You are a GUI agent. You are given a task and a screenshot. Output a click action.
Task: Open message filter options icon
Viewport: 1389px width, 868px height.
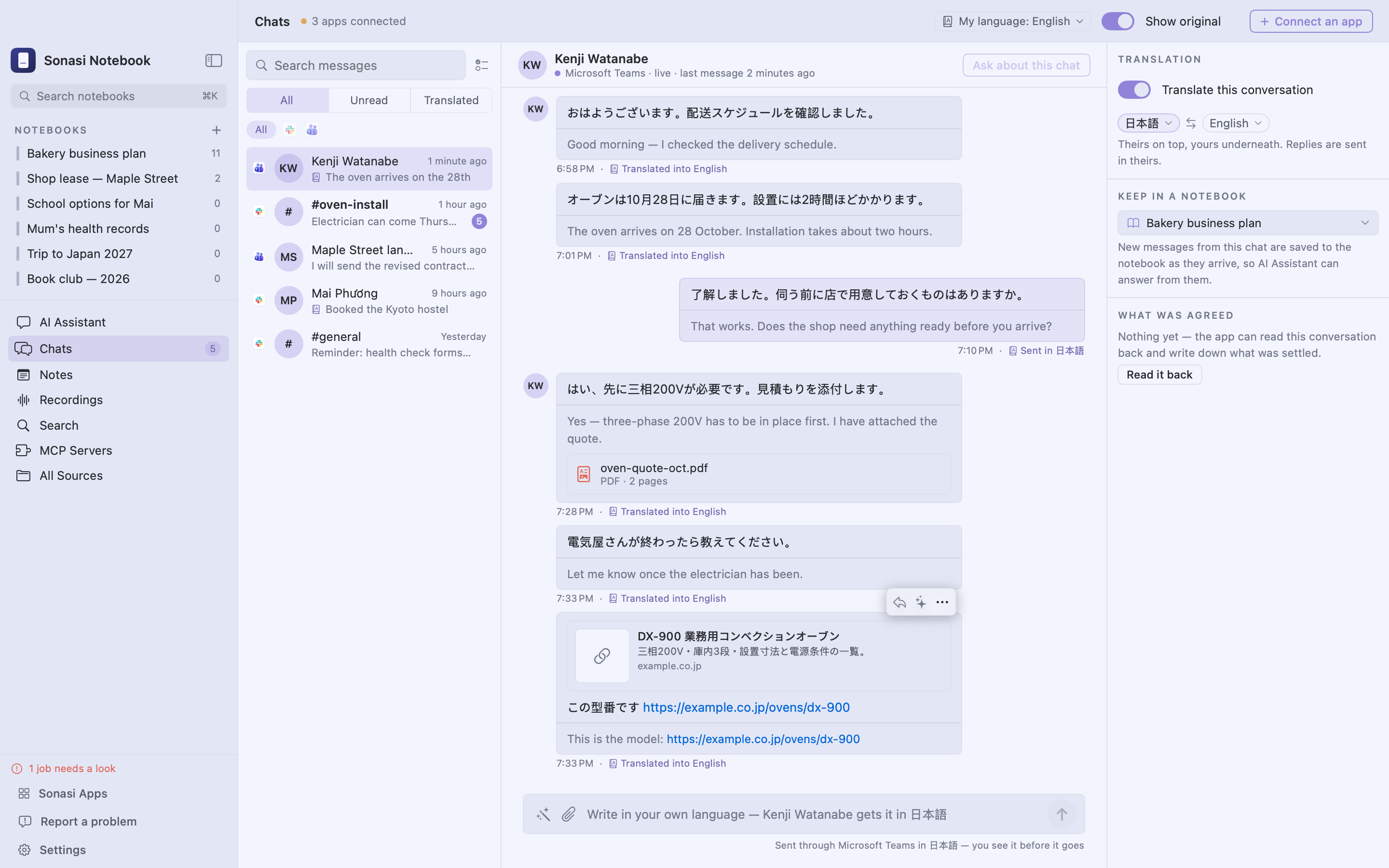click(481, 66)
